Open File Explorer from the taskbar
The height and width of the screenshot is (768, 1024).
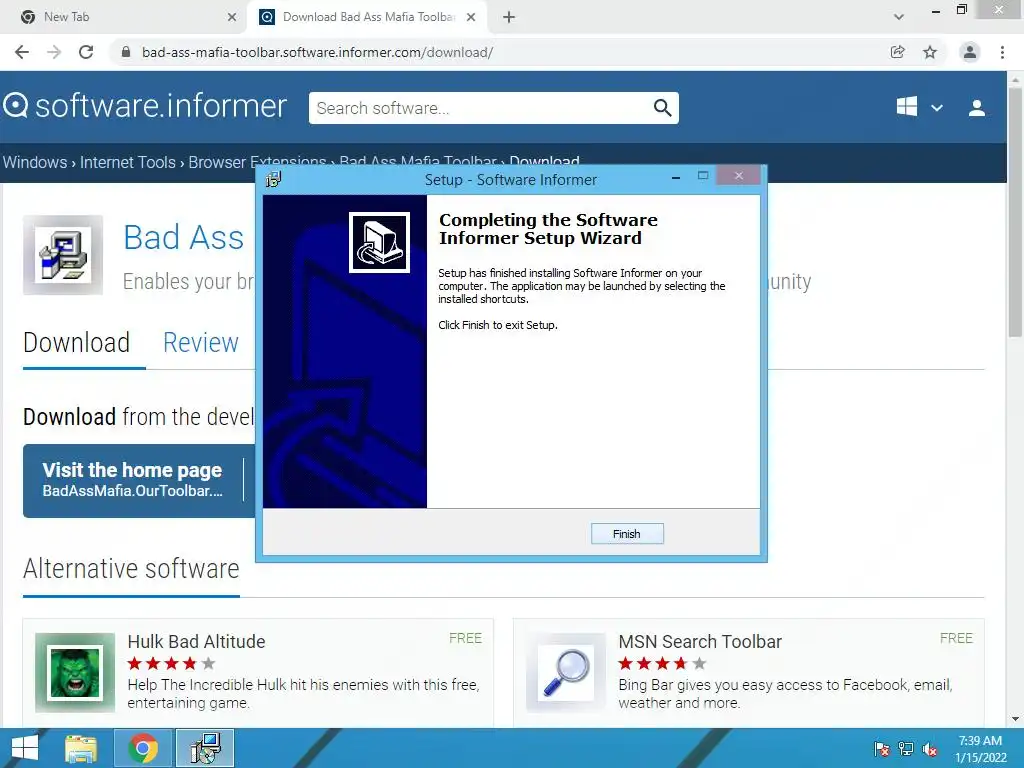(x=81, y=748)
